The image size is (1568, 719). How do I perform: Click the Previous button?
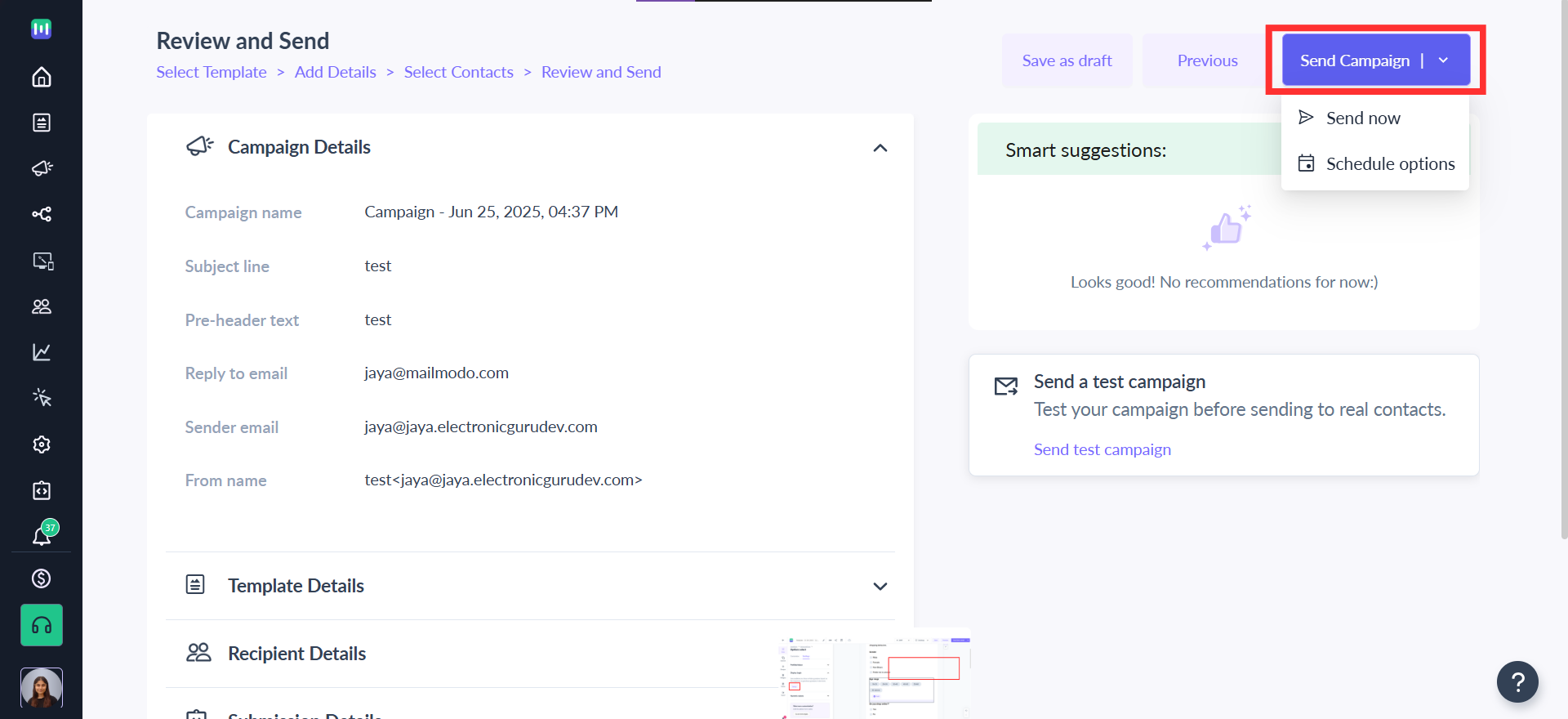1207,60
